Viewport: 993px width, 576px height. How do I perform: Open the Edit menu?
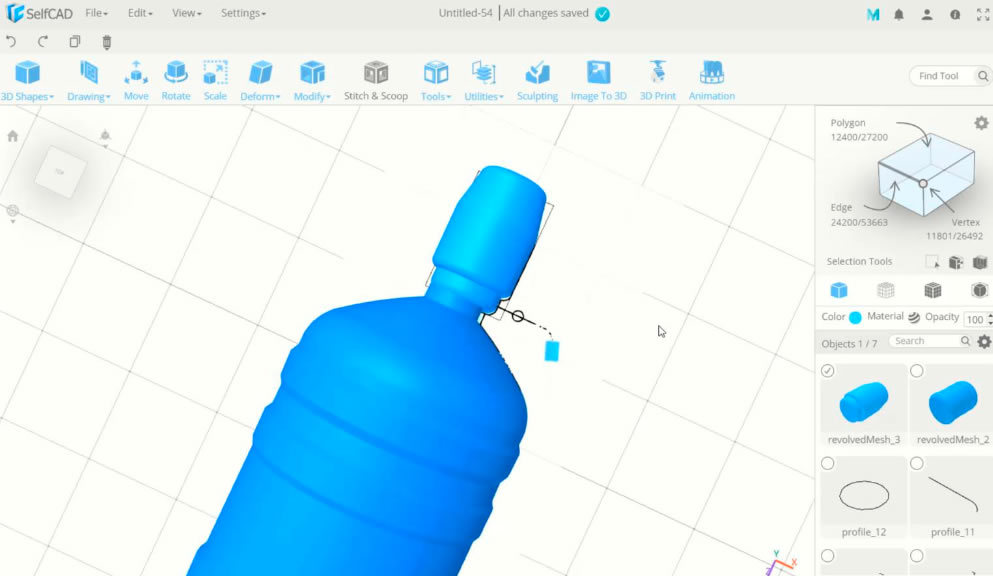tap(140, 13)
